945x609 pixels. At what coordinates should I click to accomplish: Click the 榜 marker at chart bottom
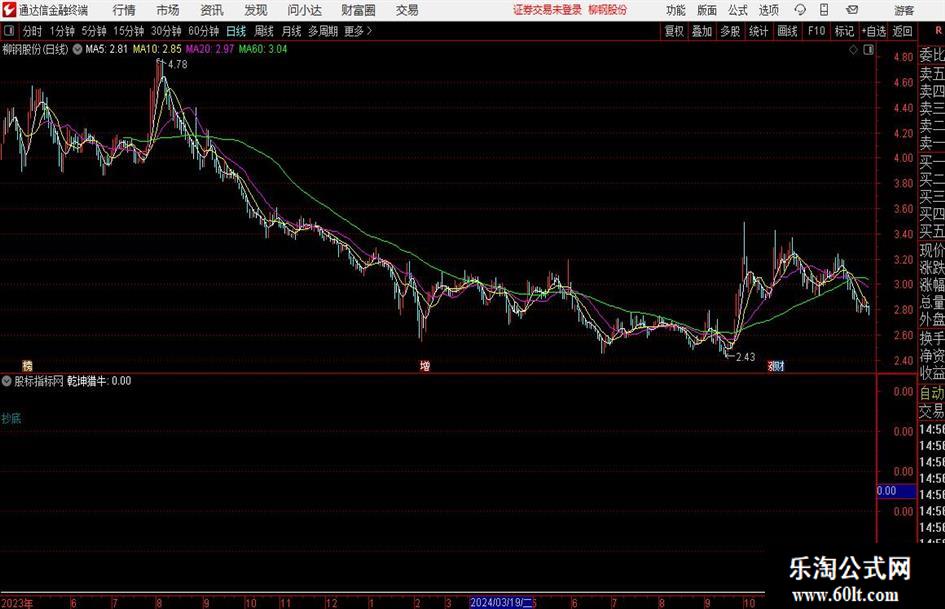click(27, 365)
